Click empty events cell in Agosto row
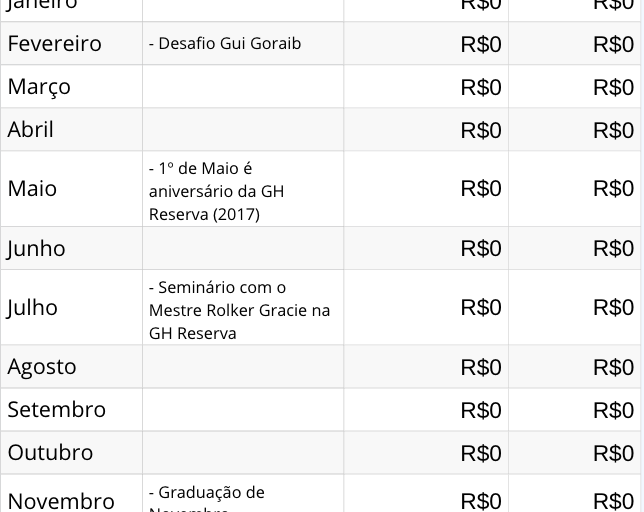This screenshot has height=512, width=644. (x=243, y=367)
